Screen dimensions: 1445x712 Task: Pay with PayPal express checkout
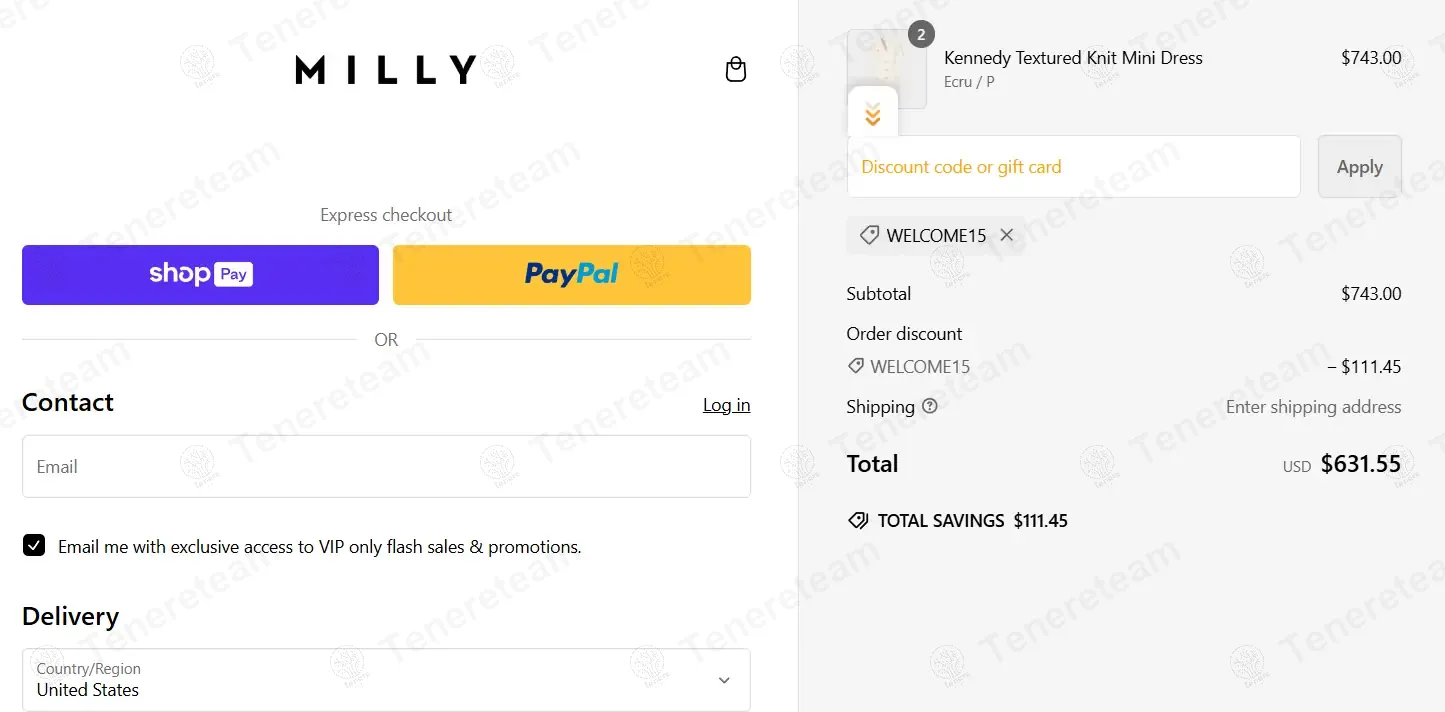pyautogui.click(x=571, y=274)
